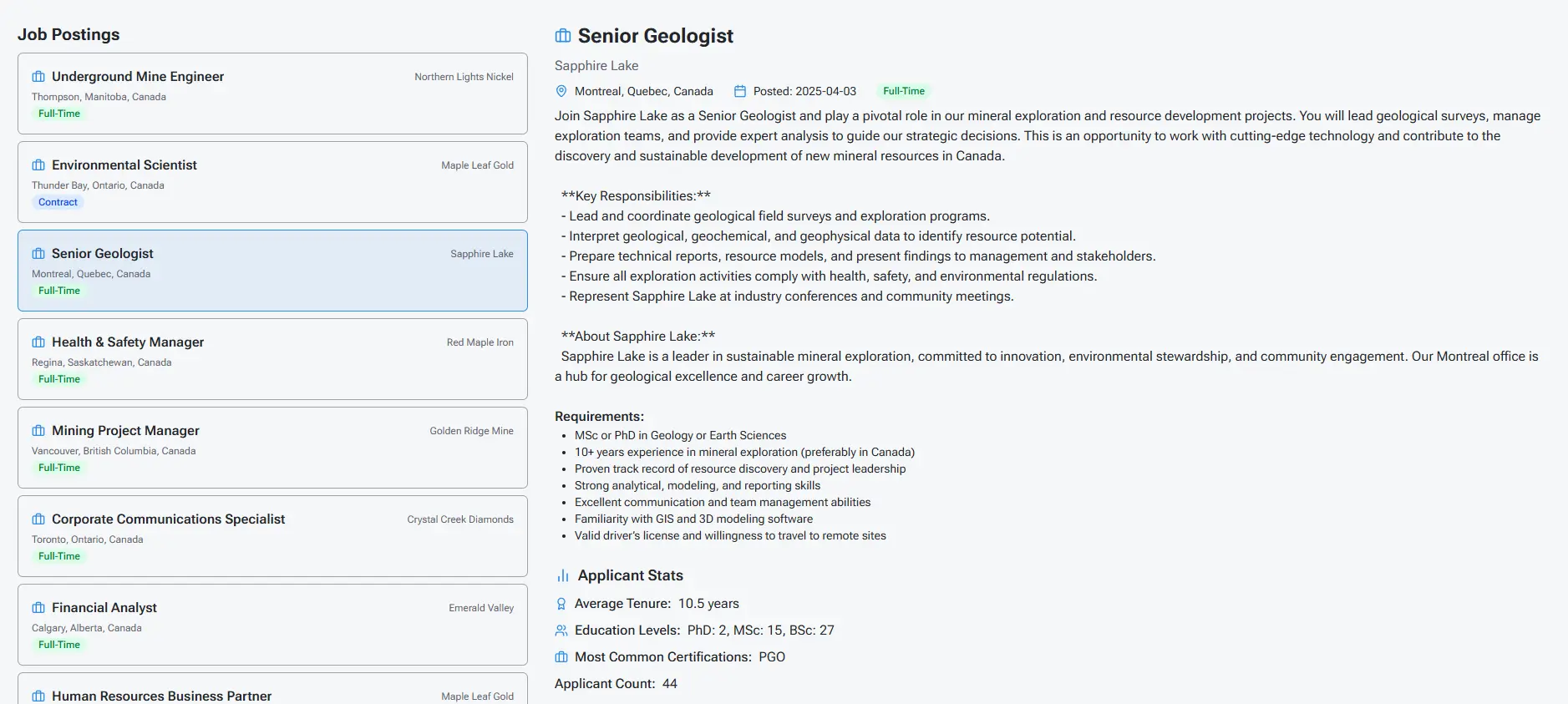Click the Full-Time badge on Senior Geologist detail
This screenshot has width=1568, height=704.
[904, 90]
